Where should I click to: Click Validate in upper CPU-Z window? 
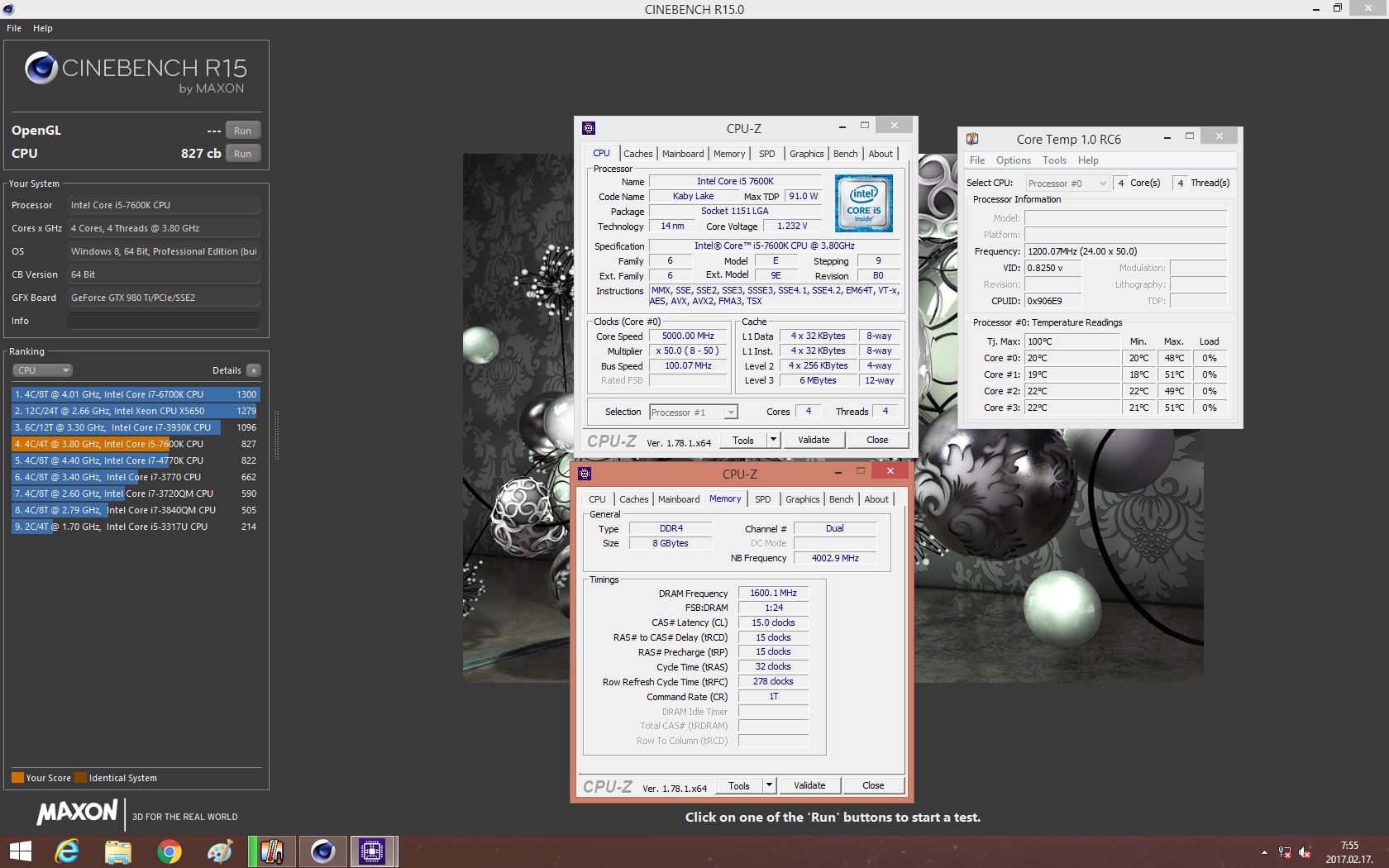814,440
